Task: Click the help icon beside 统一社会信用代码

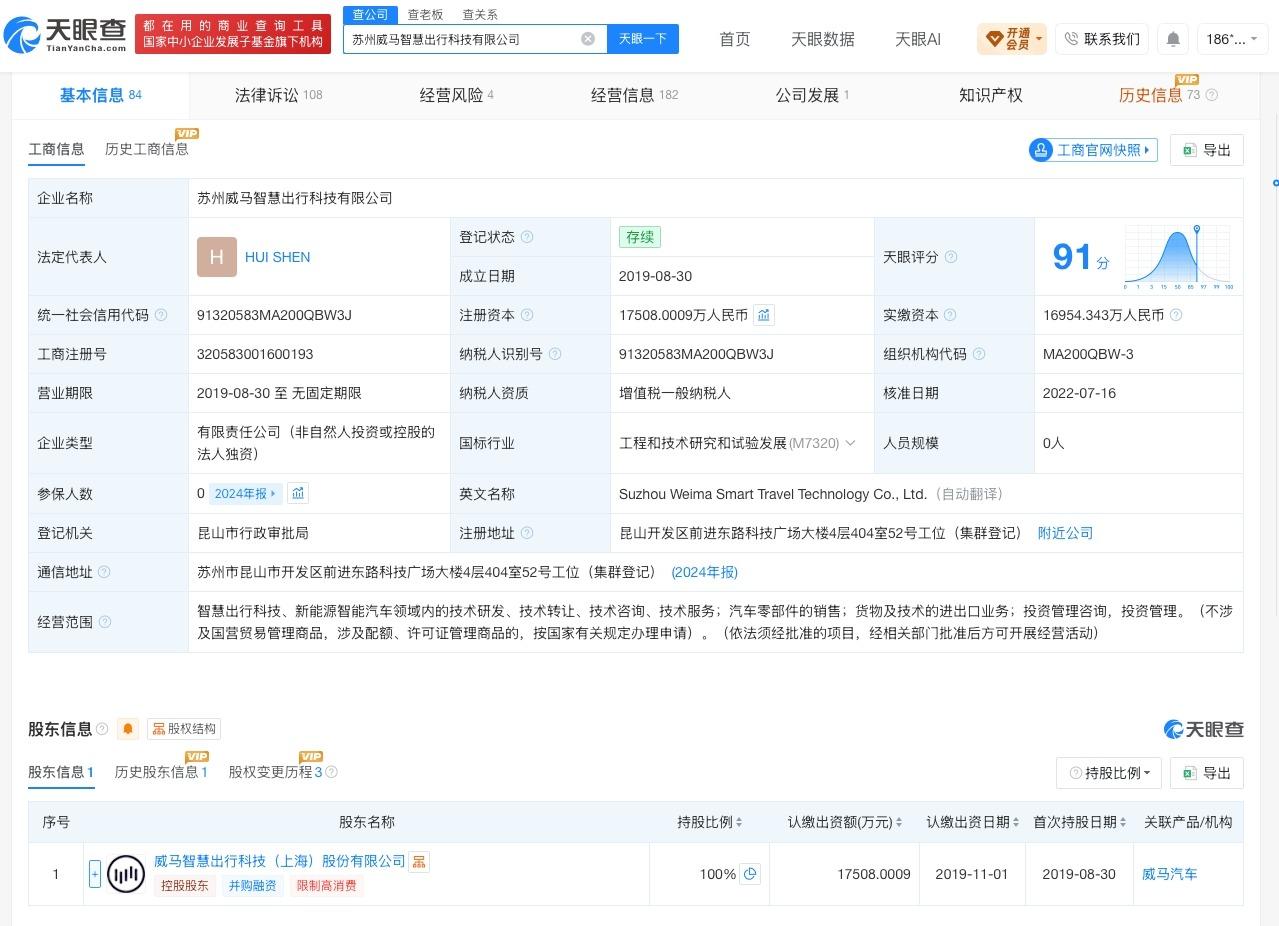Action: click(161, 315)
